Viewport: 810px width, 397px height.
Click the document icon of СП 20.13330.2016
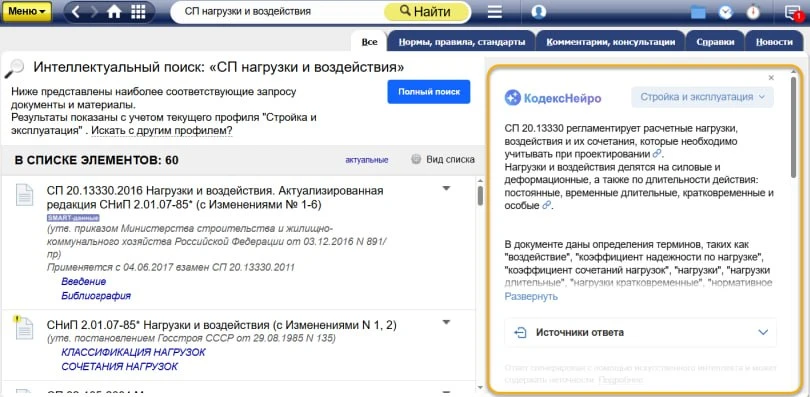[24, 195]
